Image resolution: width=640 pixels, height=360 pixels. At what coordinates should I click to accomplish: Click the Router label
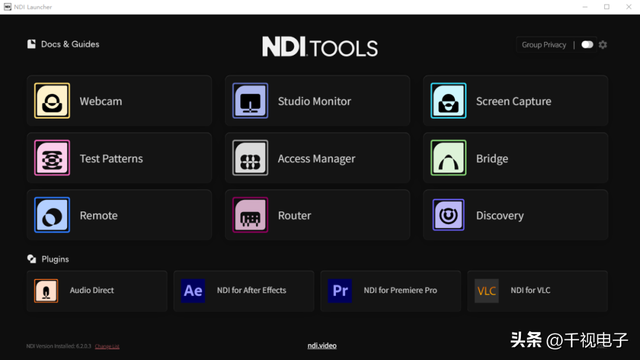click(294, 216)
